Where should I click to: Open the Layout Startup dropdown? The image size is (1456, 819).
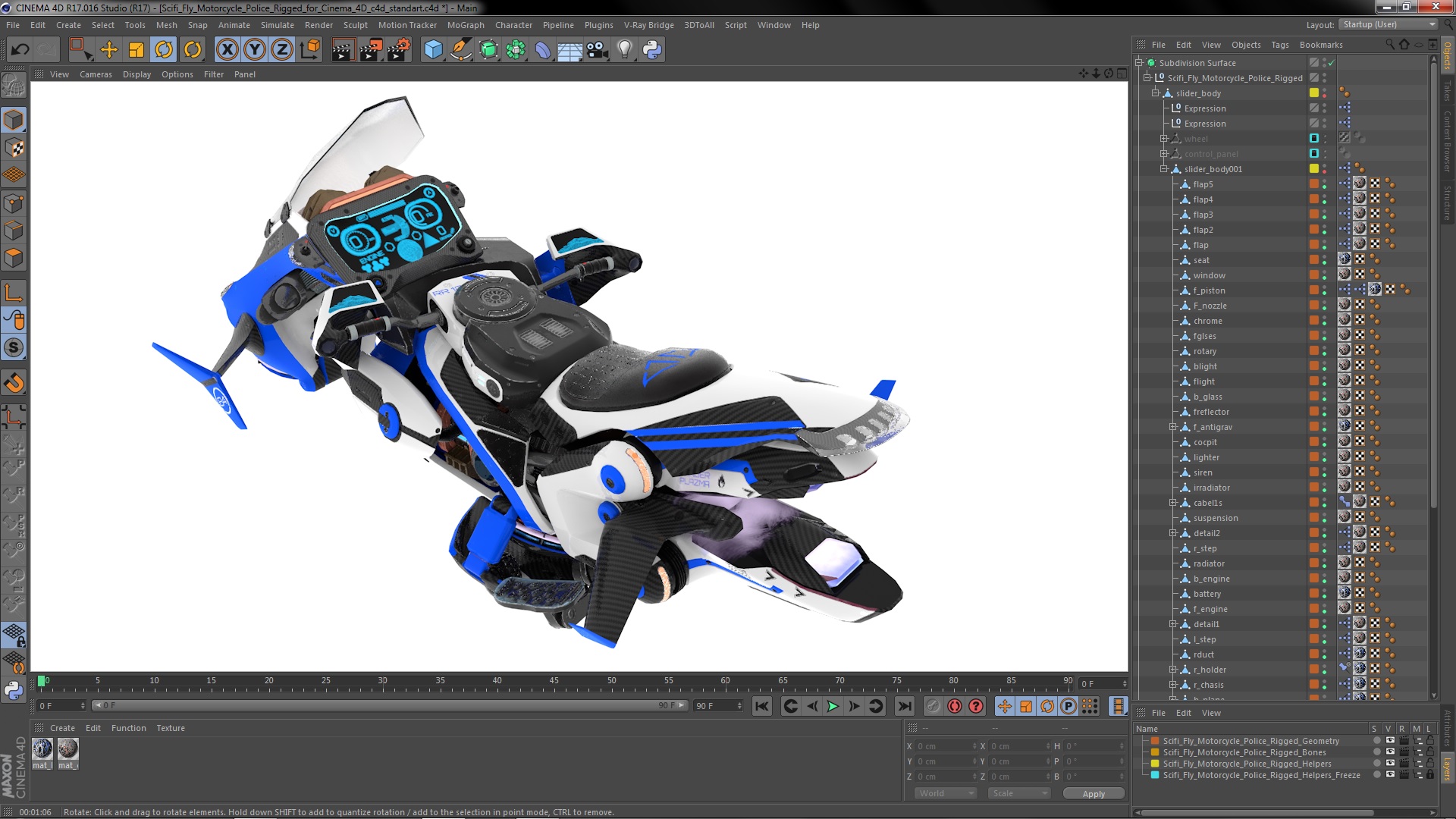(x=1389, y=24)
